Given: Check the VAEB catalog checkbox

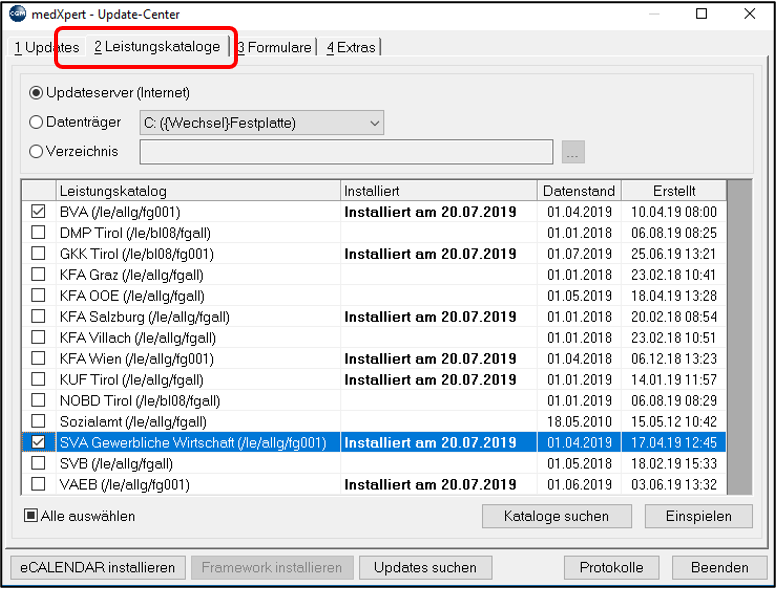Looking at the screenshot, I should point(38,484).
